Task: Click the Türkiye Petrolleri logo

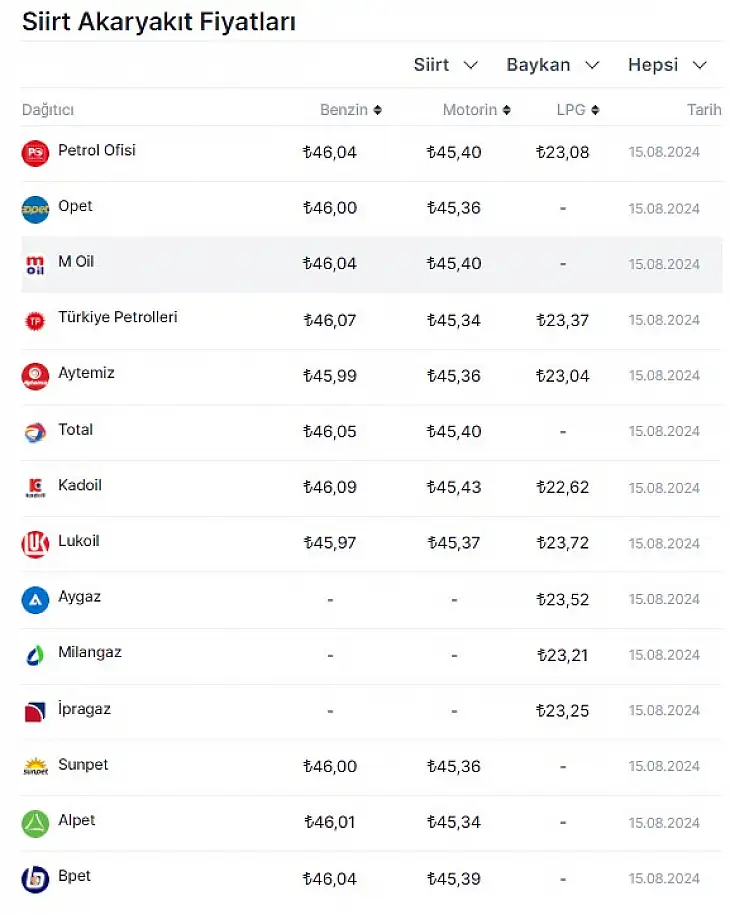Action: click(x=35, y=320)
